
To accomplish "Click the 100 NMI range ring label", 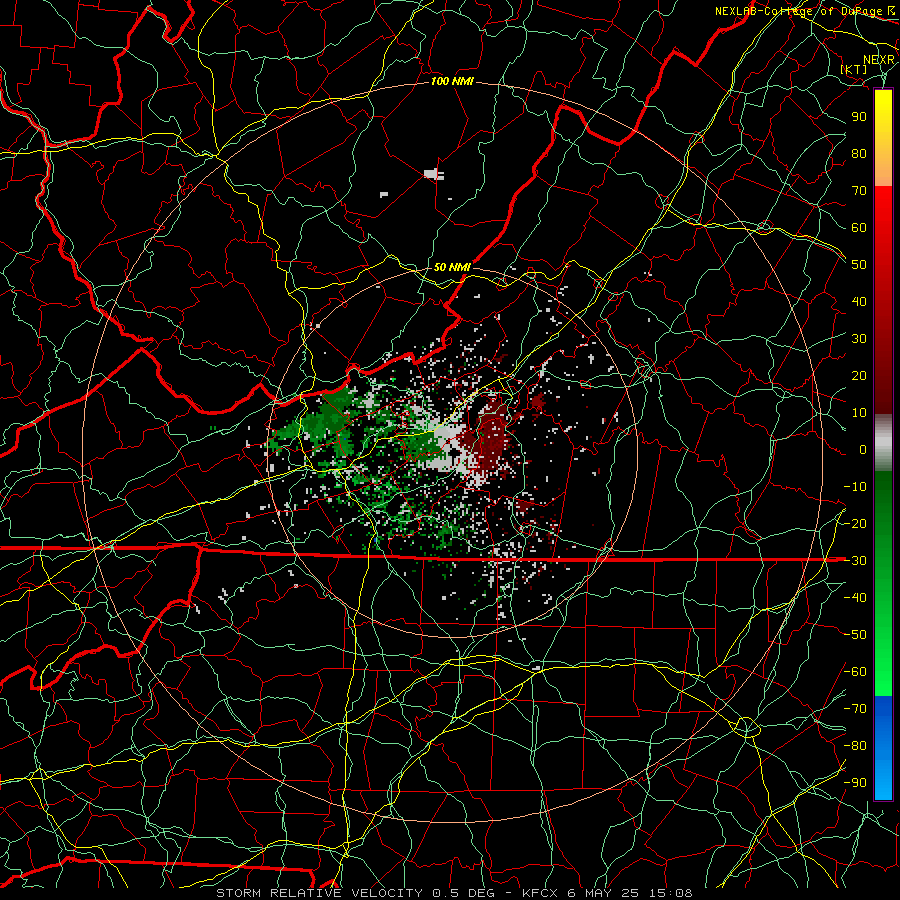I will point(452,82).
